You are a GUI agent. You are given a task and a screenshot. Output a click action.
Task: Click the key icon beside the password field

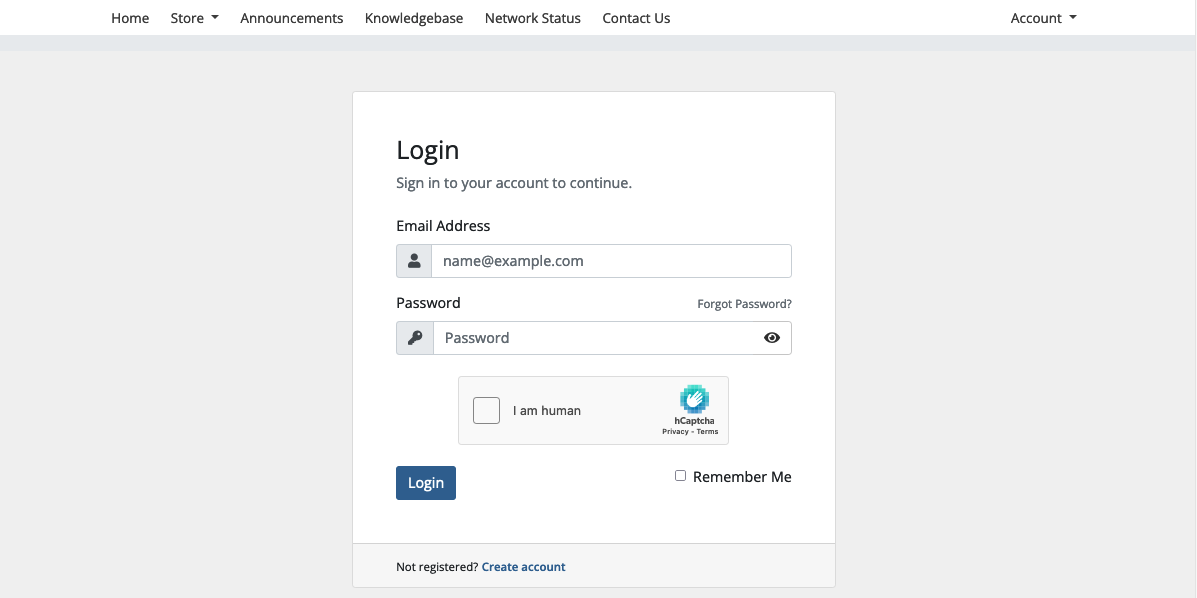point(414,337)
